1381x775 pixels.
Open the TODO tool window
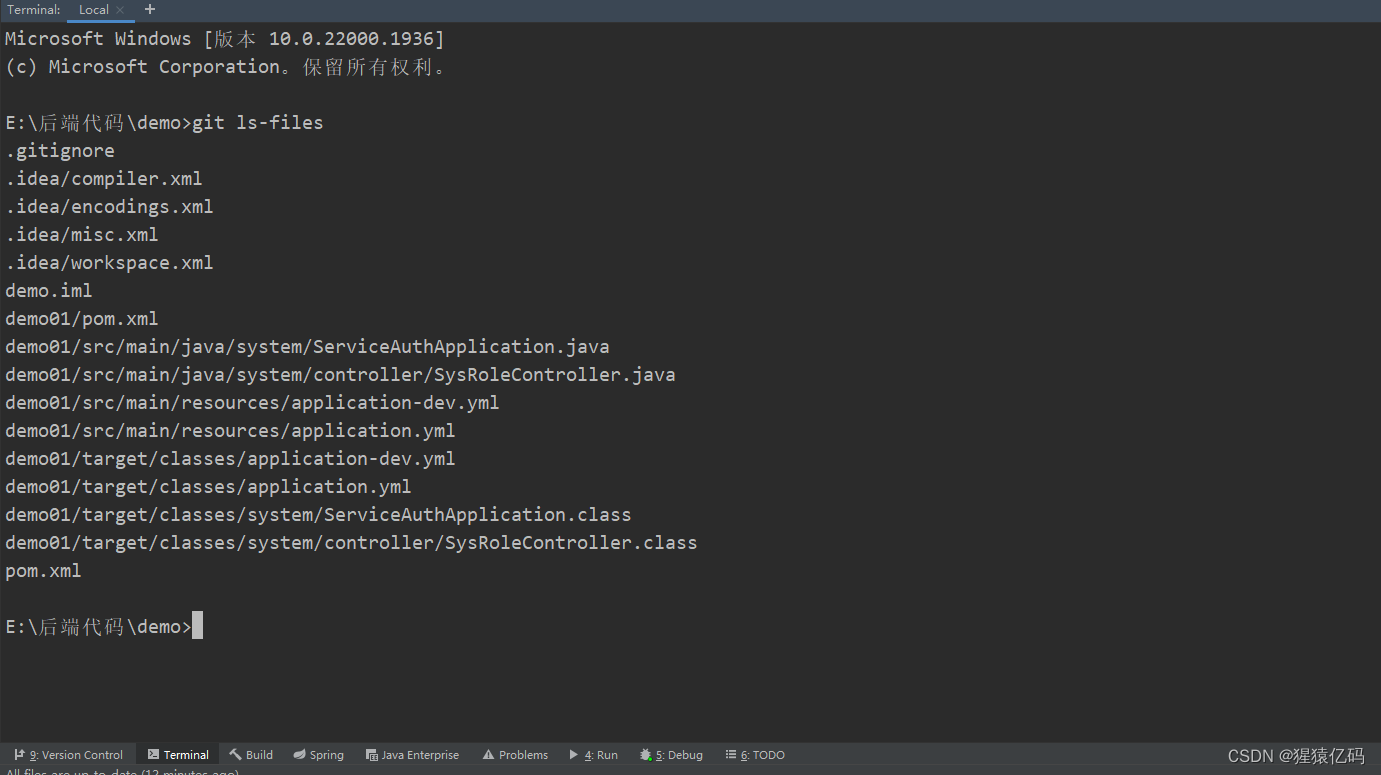coord(755,755)
